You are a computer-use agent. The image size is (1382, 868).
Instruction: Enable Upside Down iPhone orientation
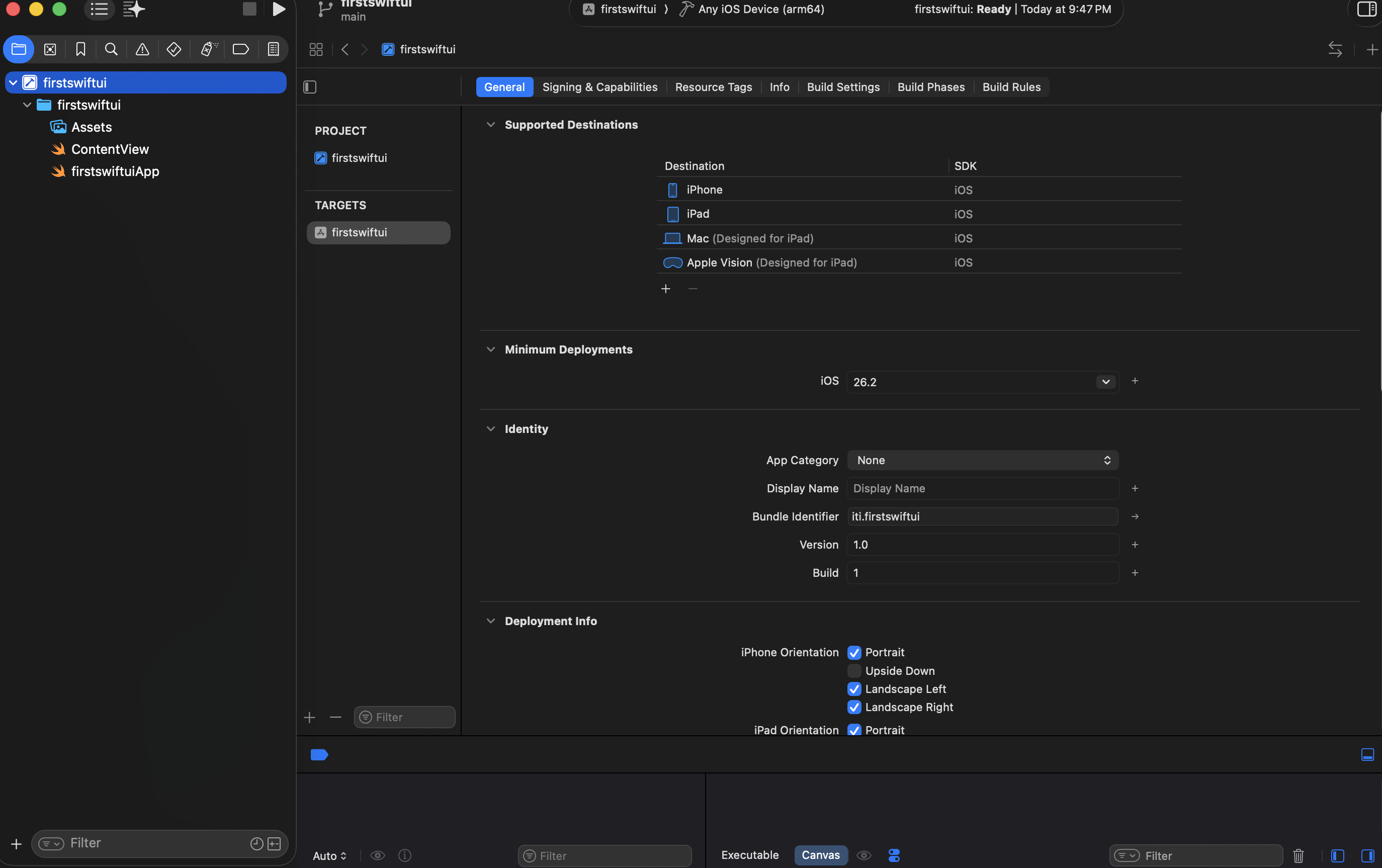(x=854, y=670)
